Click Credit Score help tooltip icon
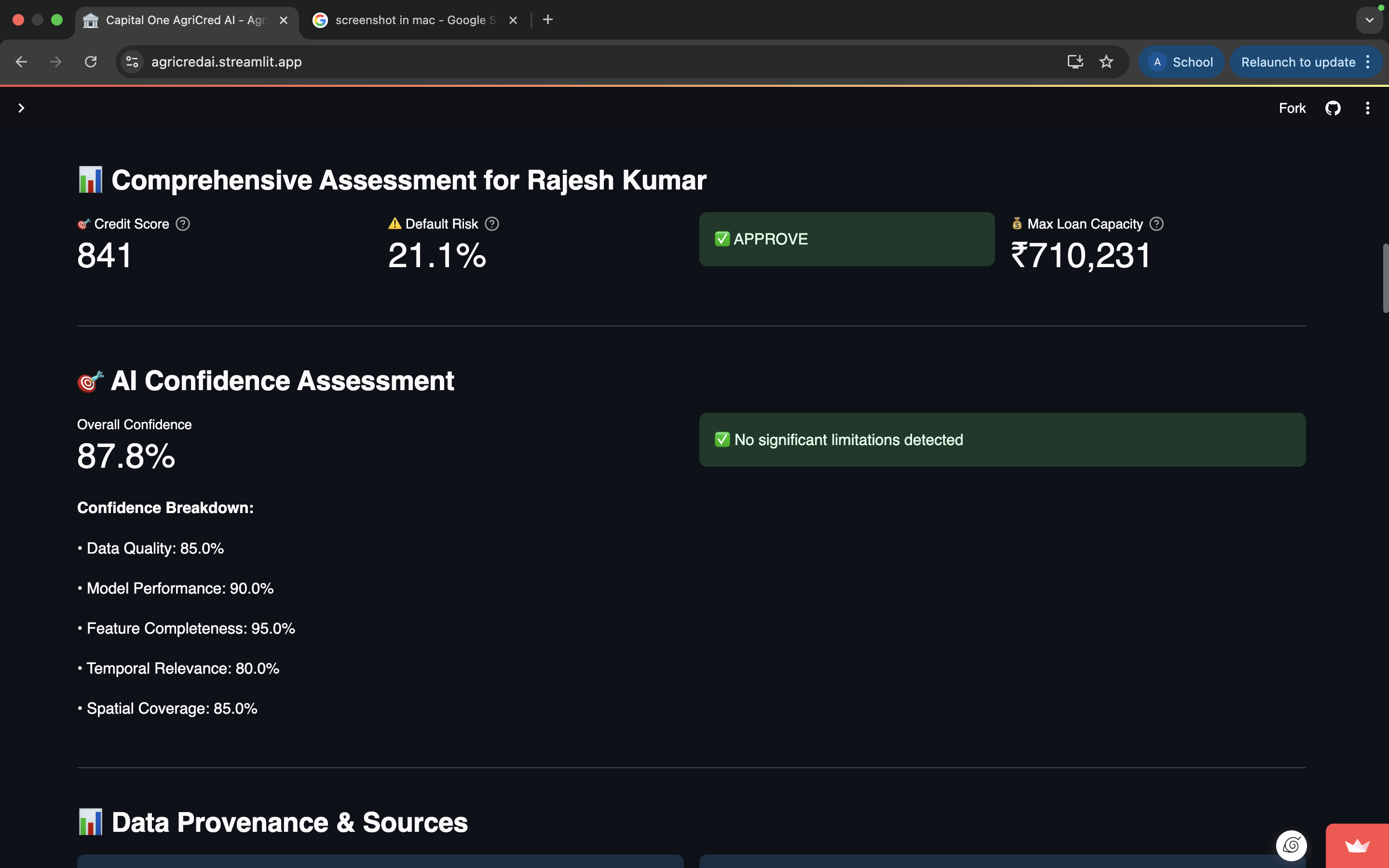This screenshot has height=868, width=1389. [x=182, y=224]
